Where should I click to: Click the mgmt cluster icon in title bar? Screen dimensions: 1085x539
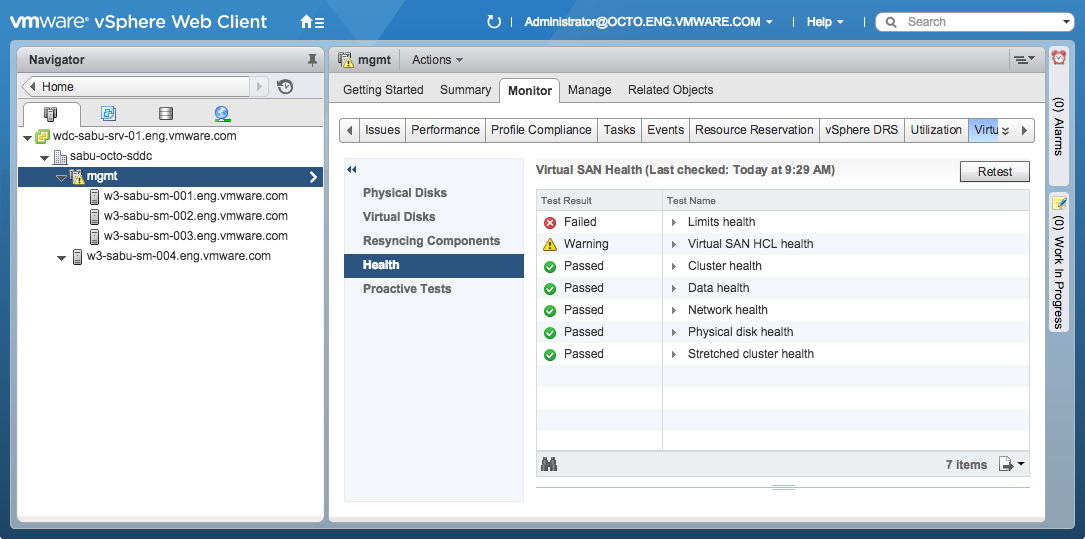tap(346, 60)
